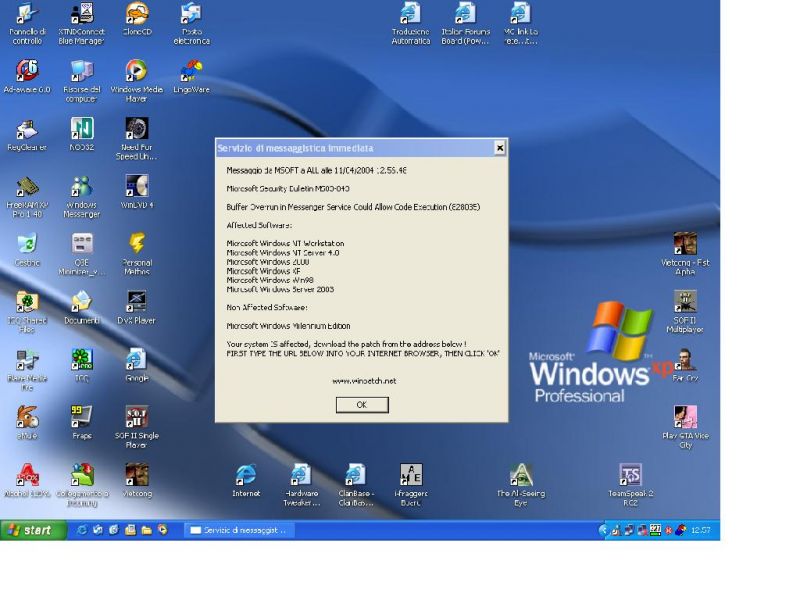
Task: Open Pannello di controllo desktop icon
Action: click(27, 24)
